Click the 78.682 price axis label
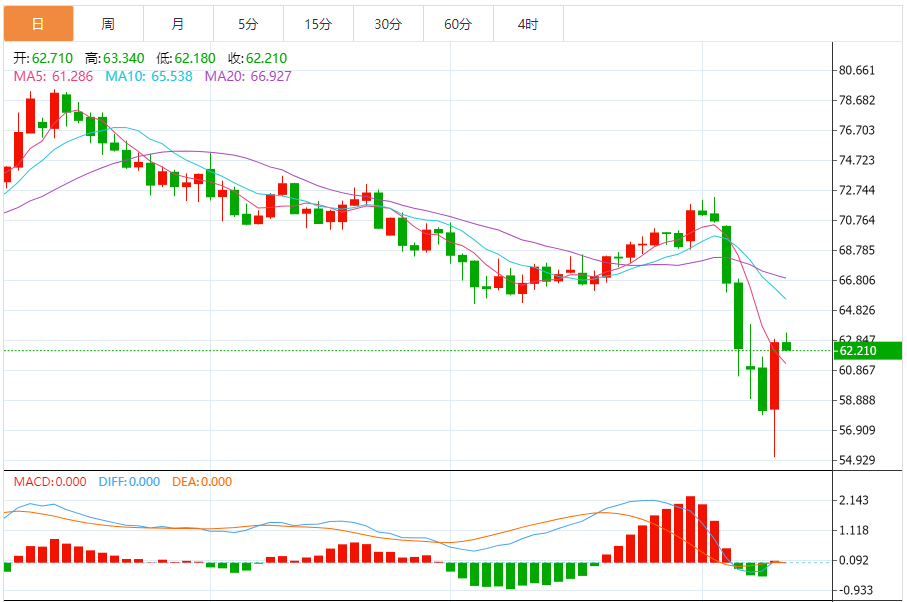This screenshot has height=602, width=907. 857,101
